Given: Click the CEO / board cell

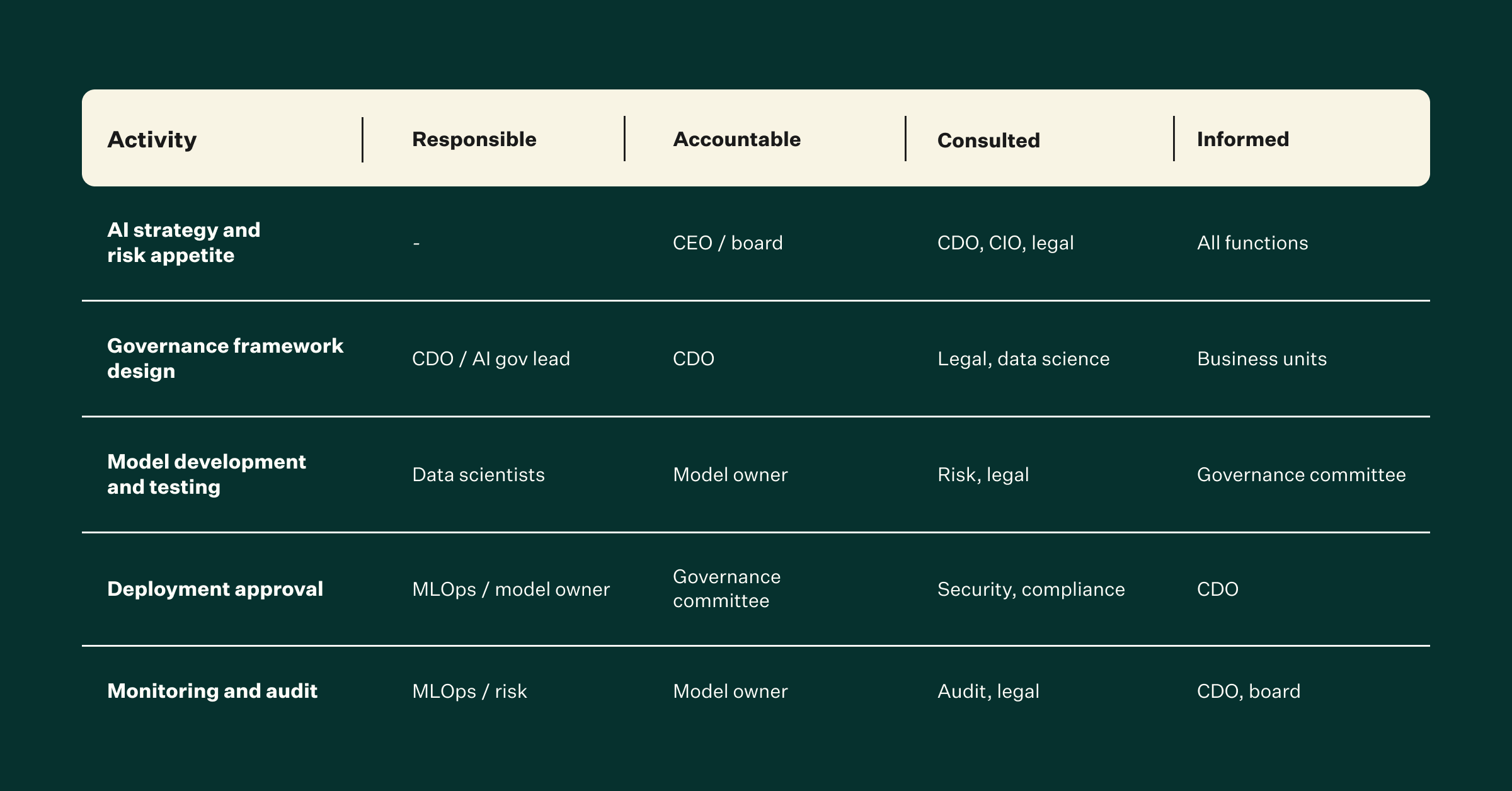Looking at the screenshot, I should (728, 243).
